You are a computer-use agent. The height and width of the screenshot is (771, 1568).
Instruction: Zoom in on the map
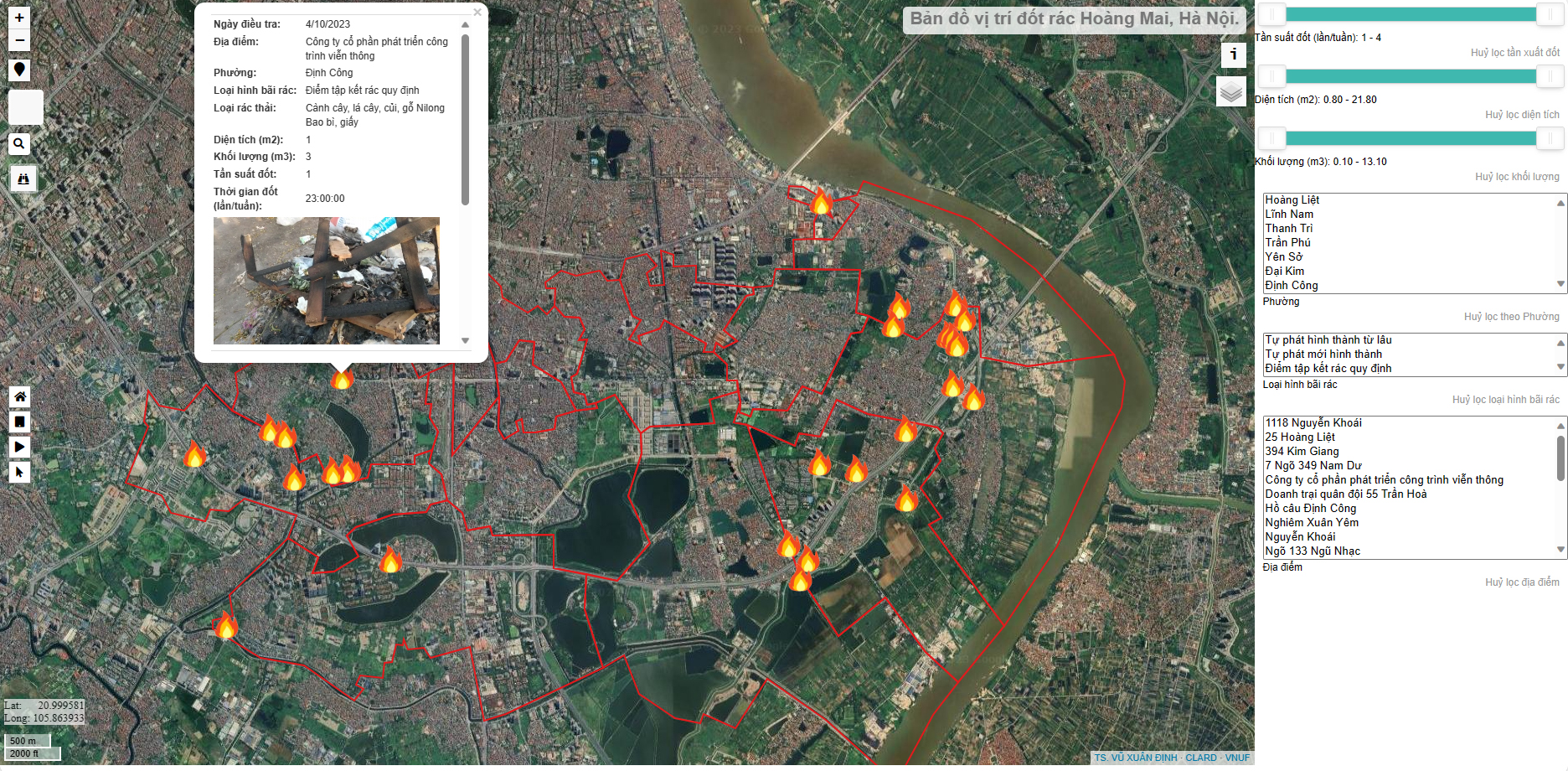click(19, 18)
